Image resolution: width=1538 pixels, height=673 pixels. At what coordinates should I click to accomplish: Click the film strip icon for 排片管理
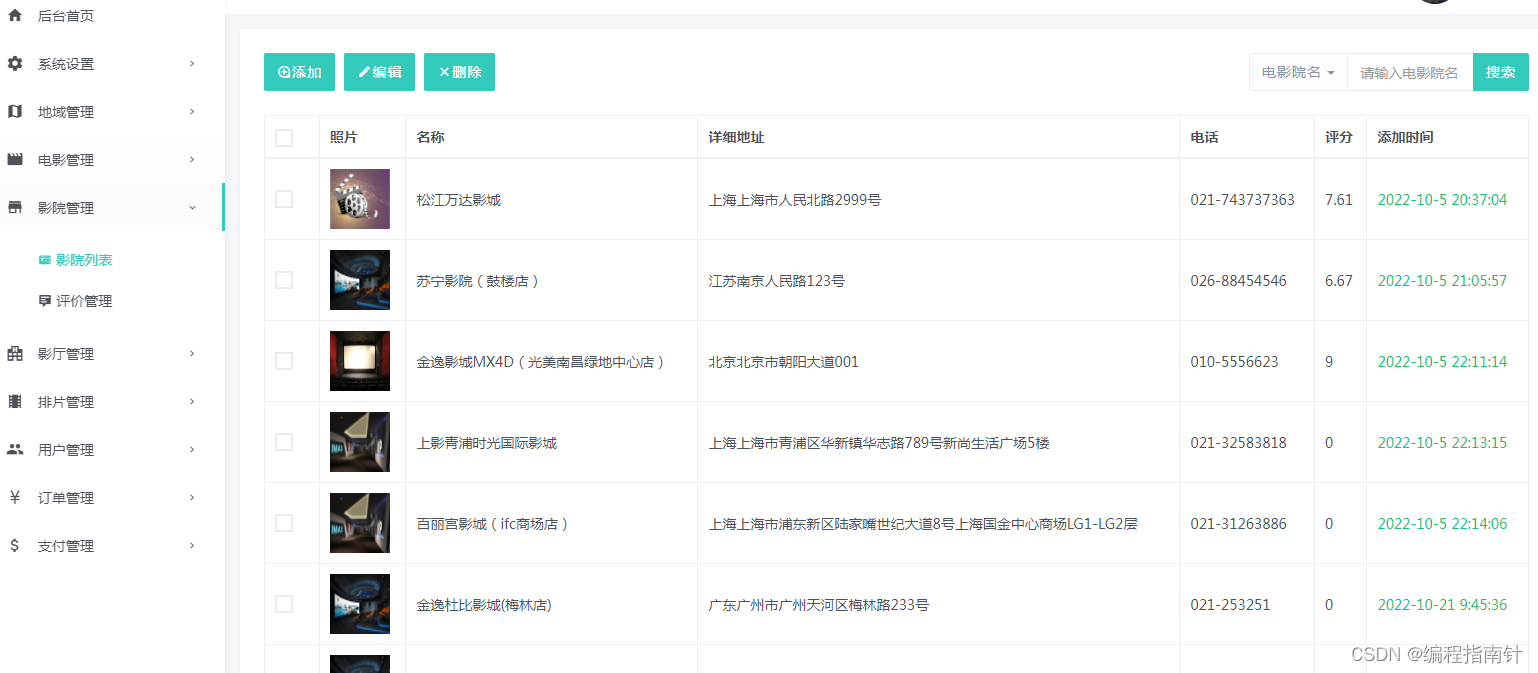[x=15, y=402]
